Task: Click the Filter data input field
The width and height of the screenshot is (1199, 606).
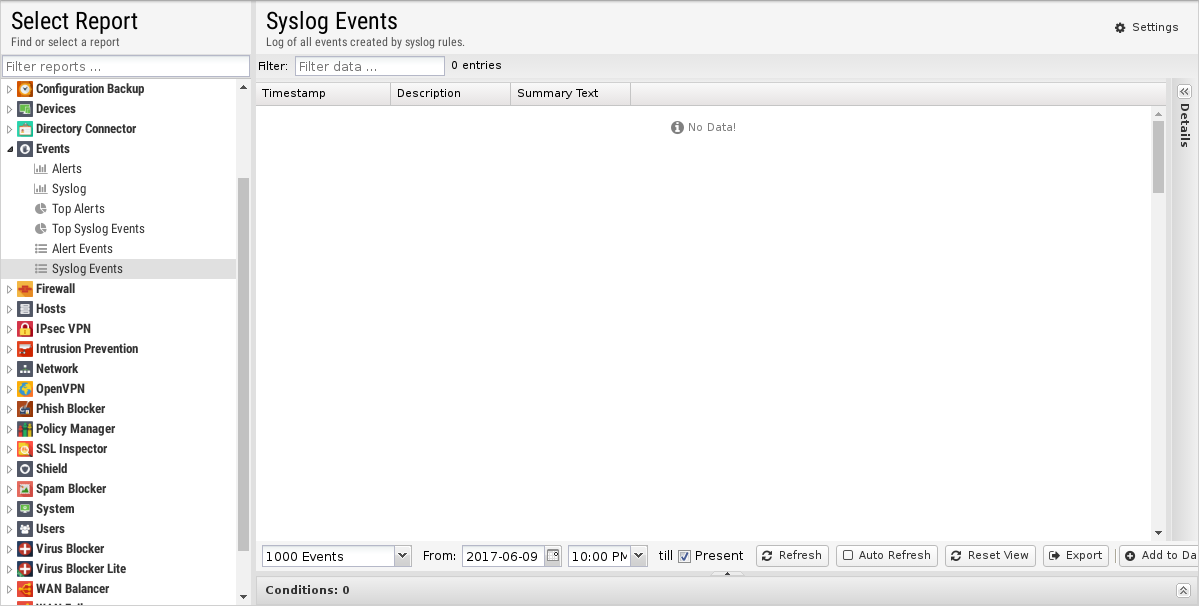Action: [x=369, y=67]
